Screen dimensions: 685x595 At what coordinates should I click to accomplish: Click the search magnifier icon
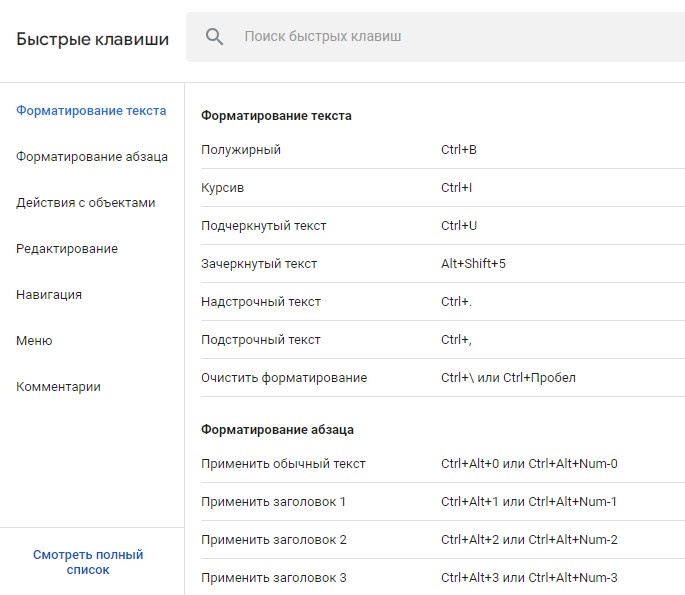pos(214,37)
